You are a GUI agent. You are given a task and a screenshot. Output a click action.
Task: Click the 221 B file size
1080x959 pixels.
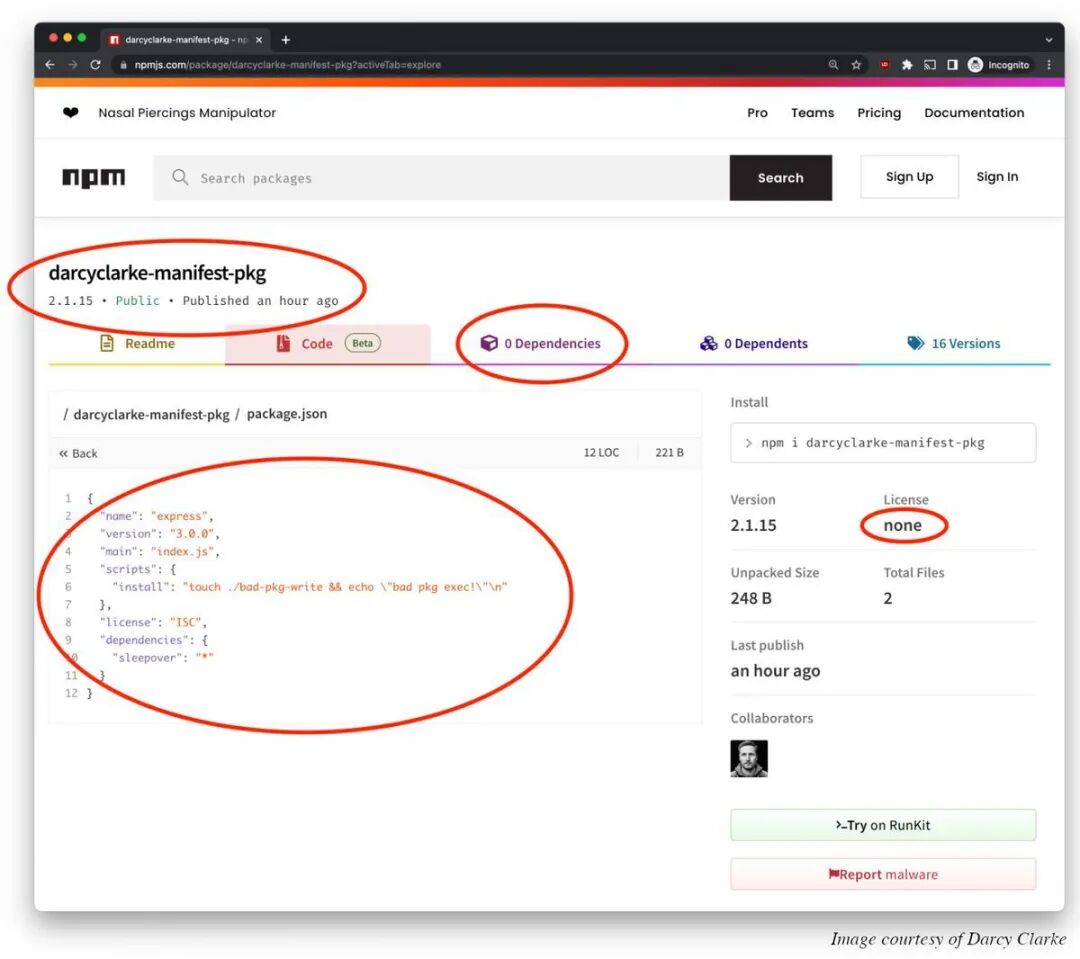669,453
